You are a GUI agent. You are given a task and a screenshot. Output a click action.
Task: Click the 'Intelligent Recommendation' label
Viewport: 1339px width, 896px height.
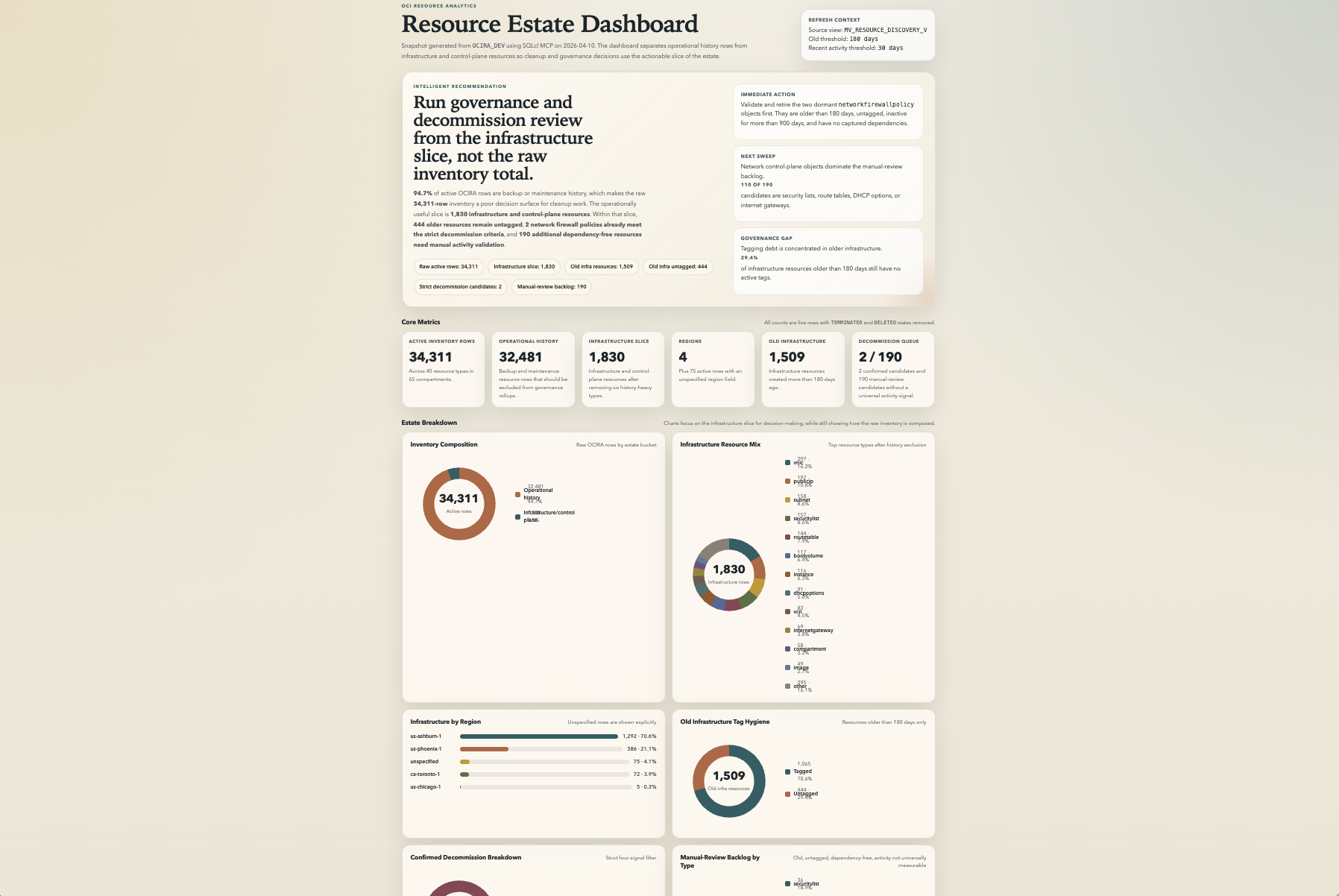[x=460, y=86]
